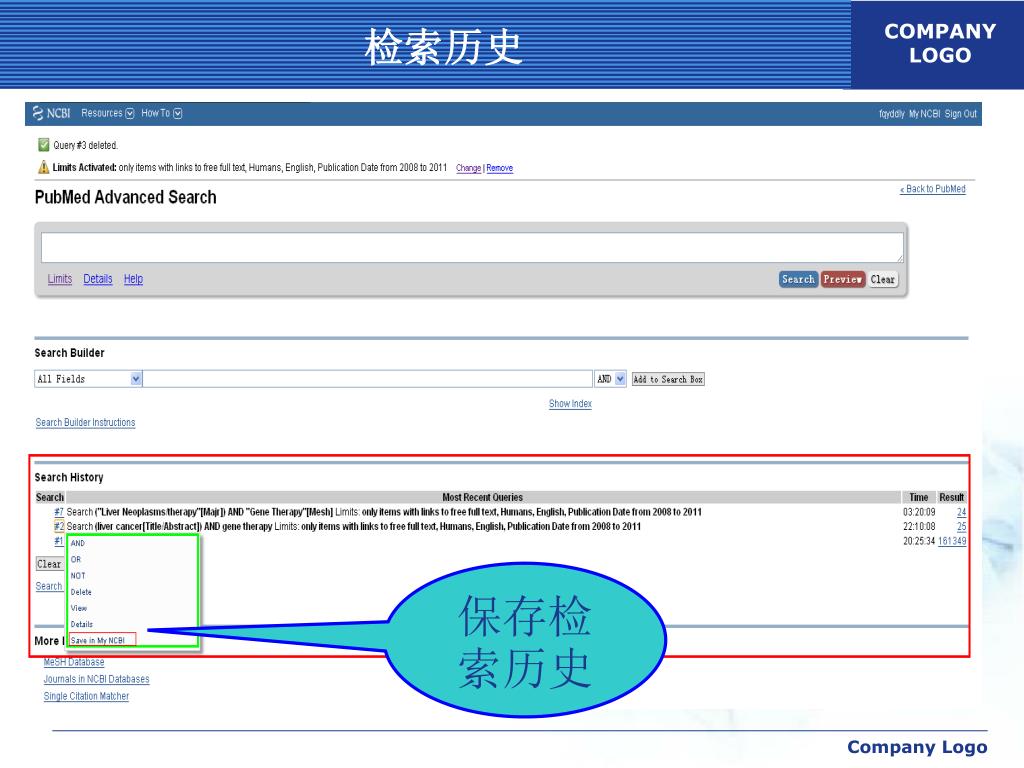Open the Limits link under search box
The width and height of the screenshot is (1024, 768).
pyautogui.click(x=59, y=279)
